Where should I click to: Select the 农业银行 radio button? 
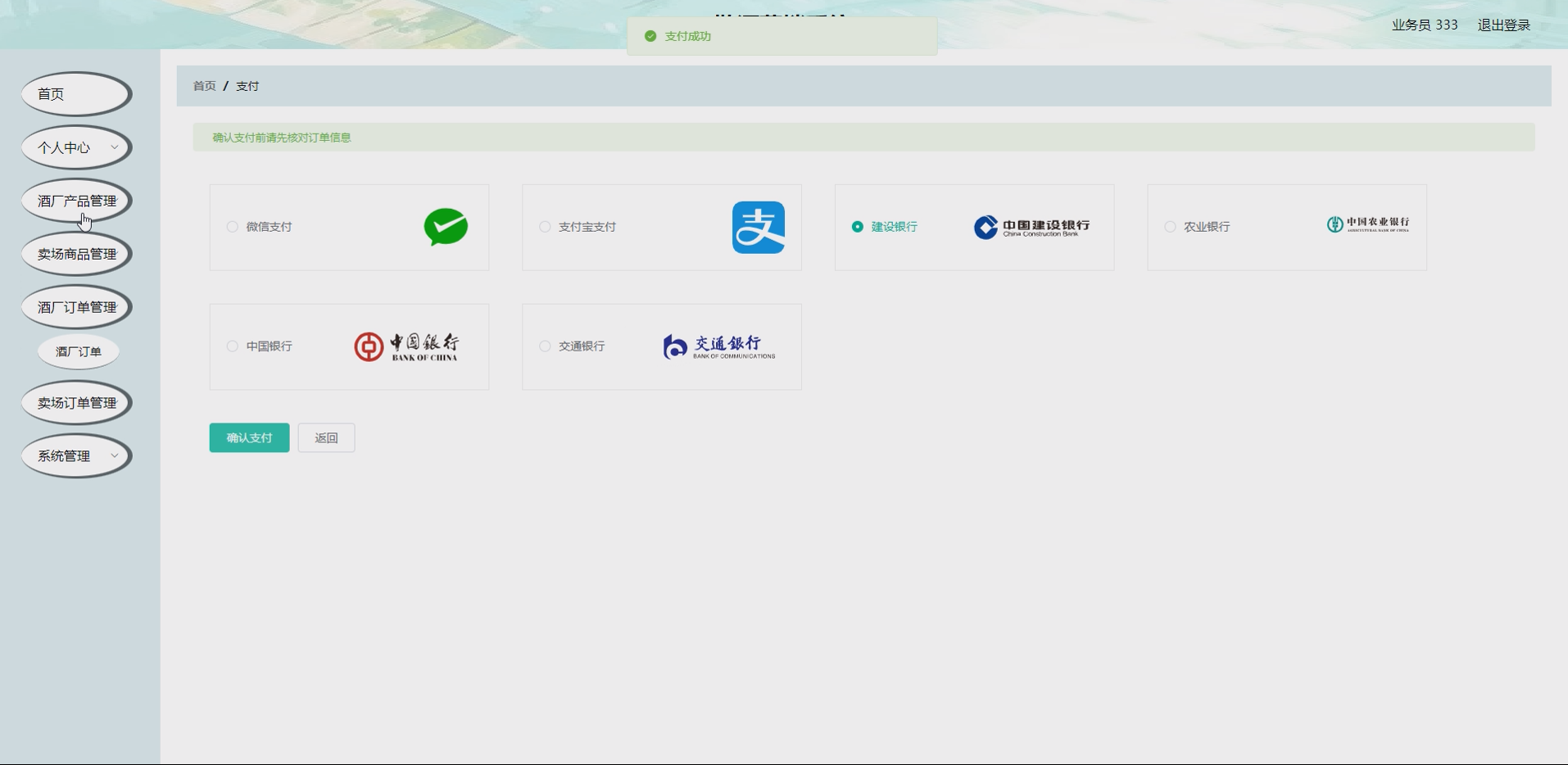coord(1170,227)
